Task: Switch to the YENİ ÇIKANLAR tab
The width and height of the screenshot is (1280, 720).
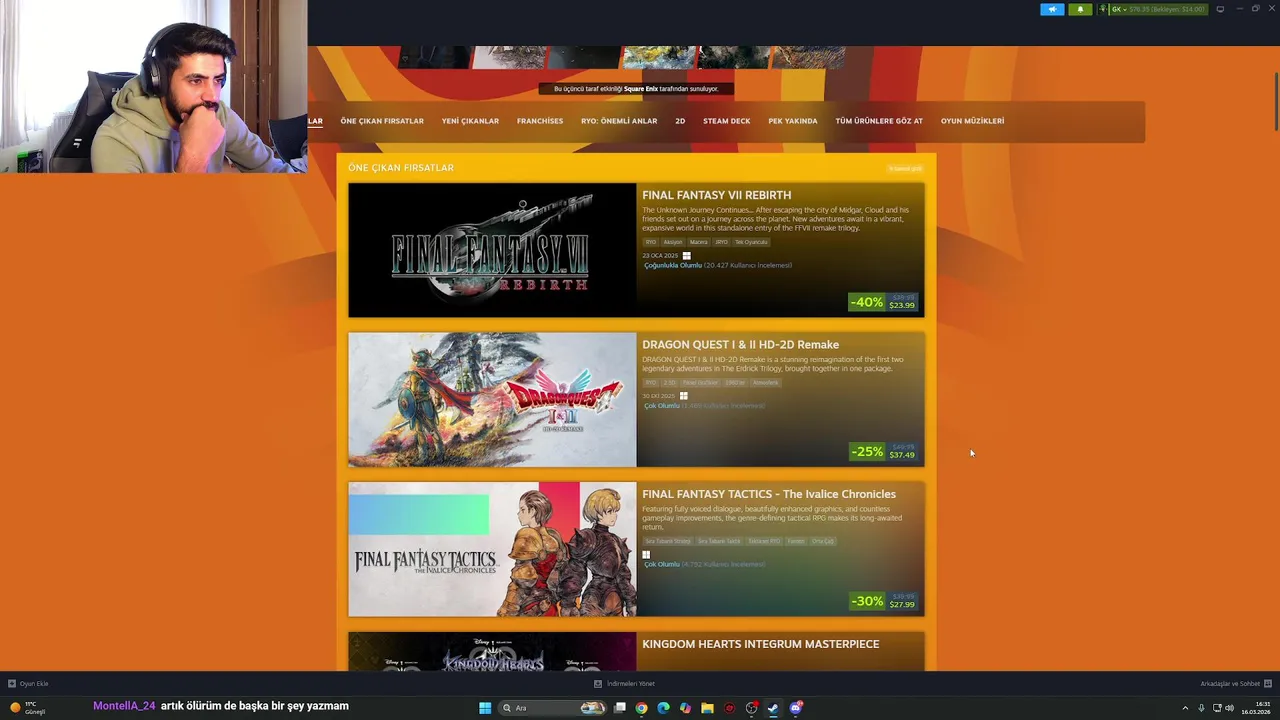Action: pos(470,121)
